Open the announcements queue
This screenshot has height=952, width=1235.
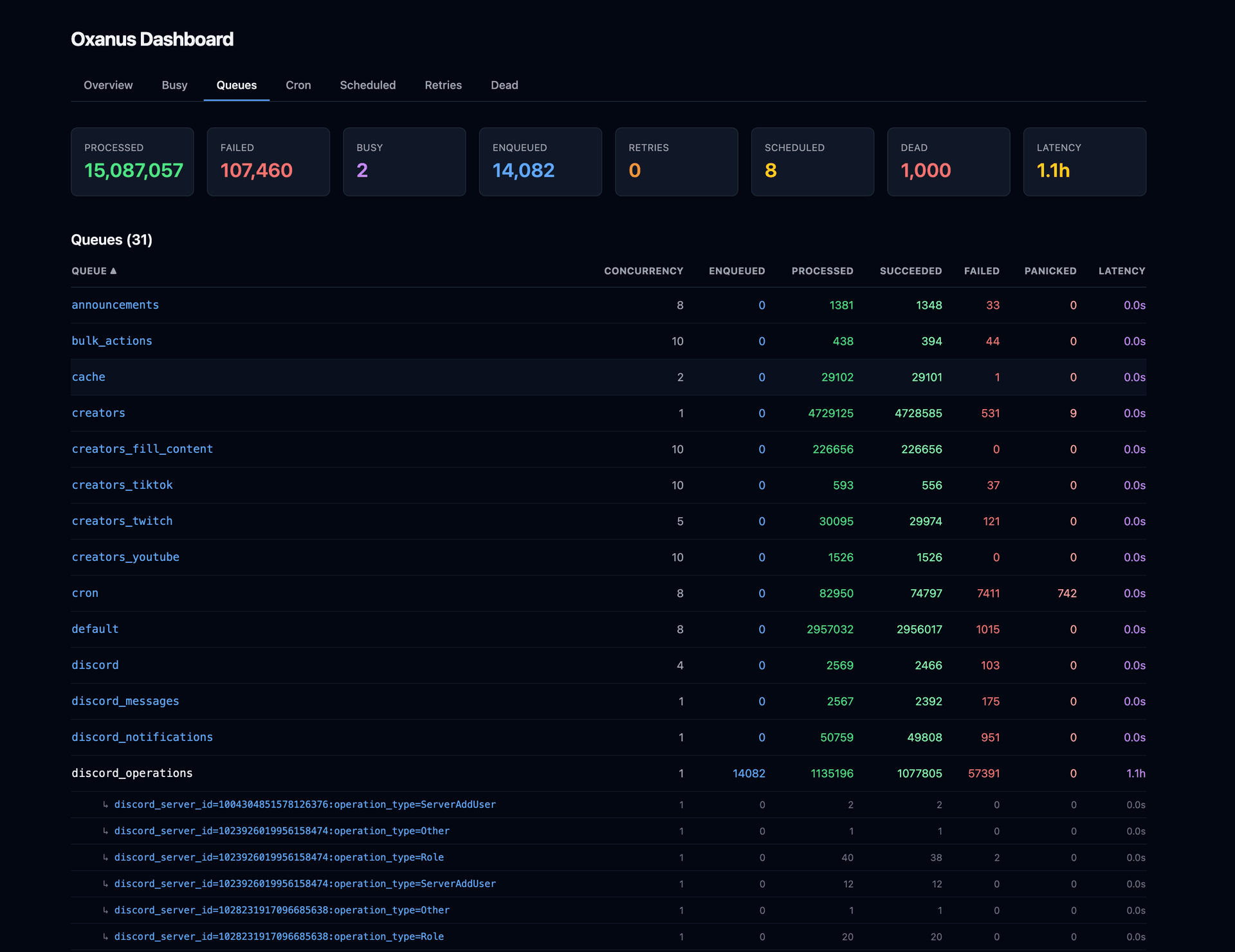coord(115,305)
